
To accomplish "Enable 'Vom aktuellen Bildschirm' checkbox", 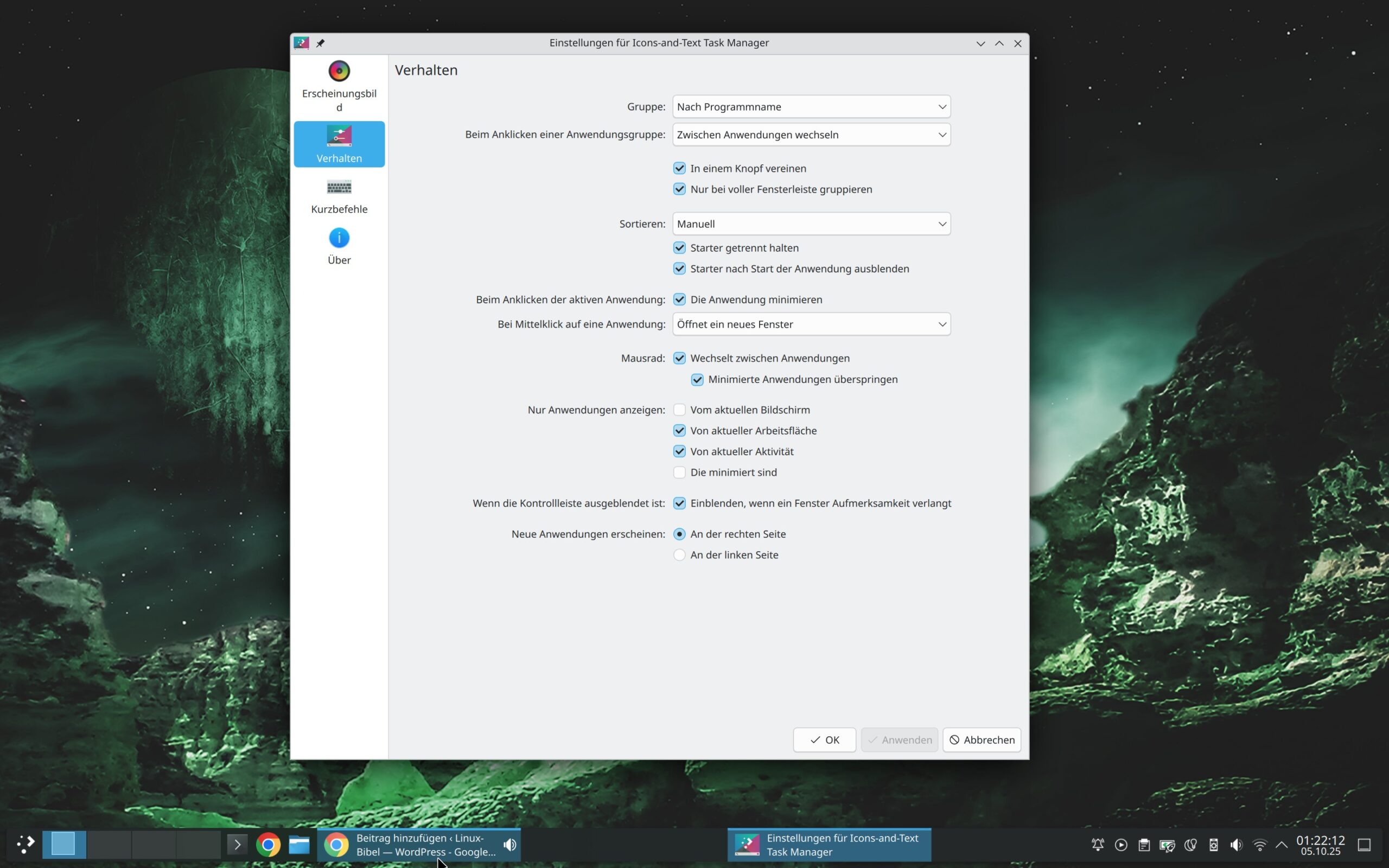I will 679,410.
